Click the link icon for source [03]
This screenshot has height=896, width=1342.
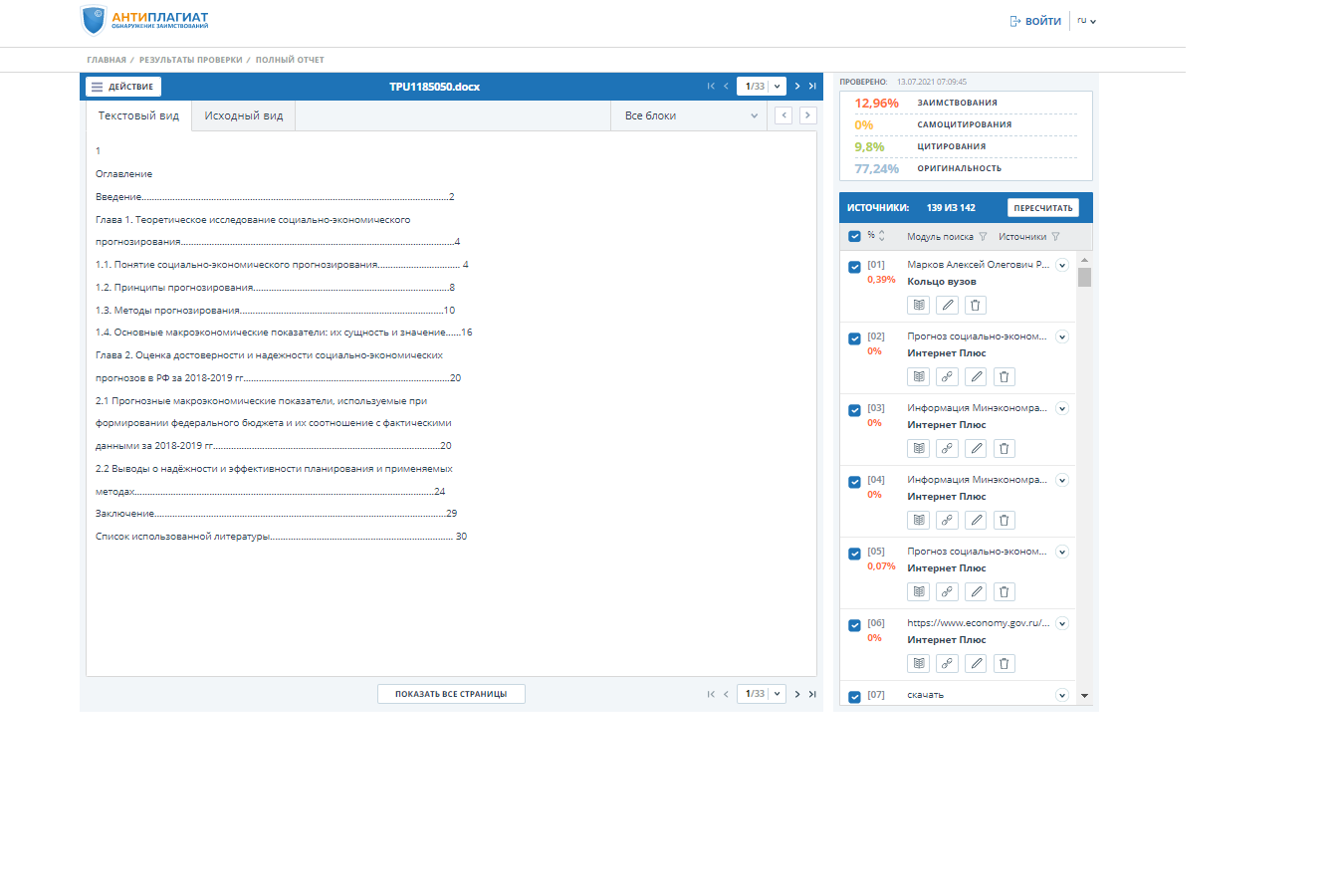coord(948,448)
